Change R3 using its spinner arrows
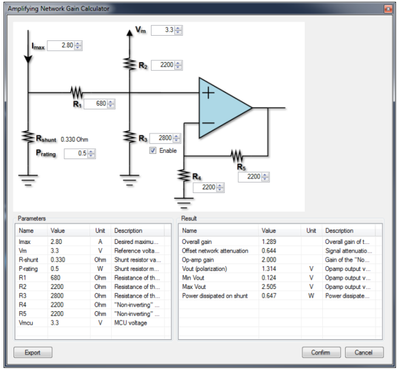Screen dimensions: 400x369 pyautogui.click(x=177, y=138)
